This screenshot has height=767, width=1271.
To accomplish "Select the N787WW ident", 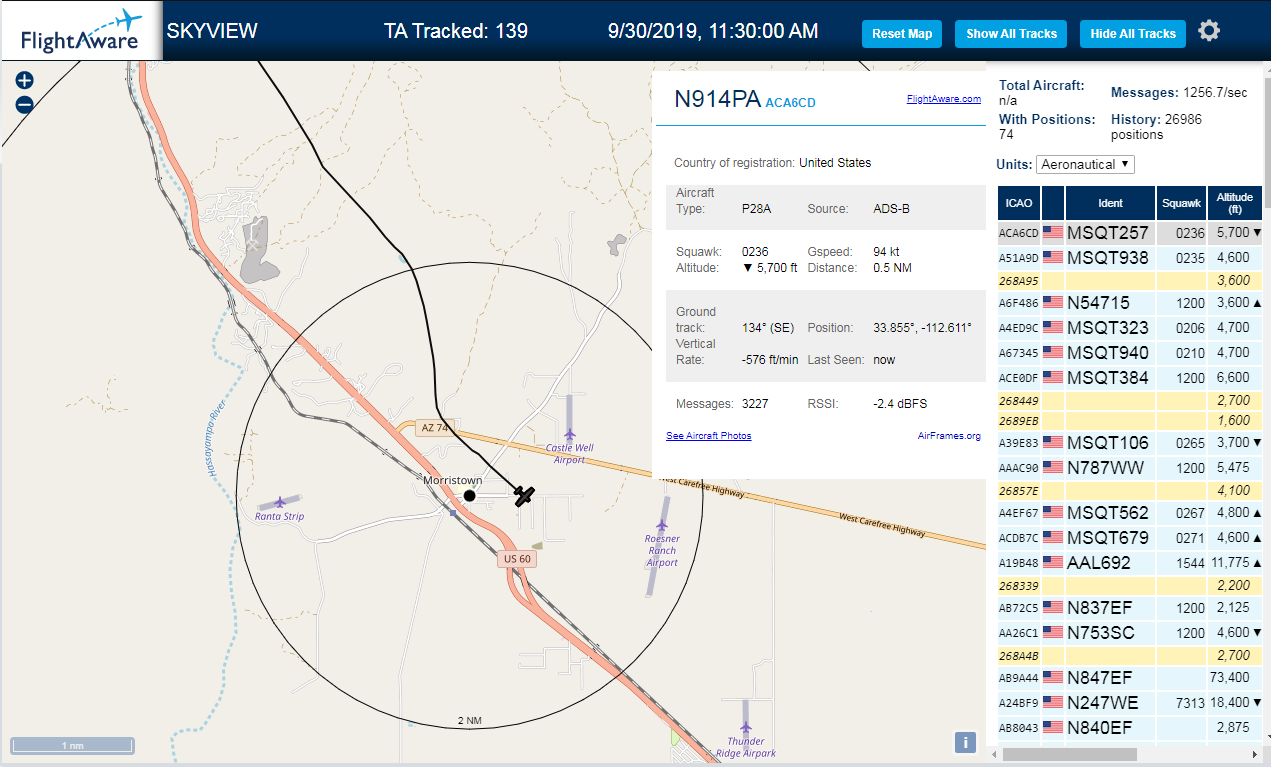I will pyautogui.click(x=1106, y=467).
